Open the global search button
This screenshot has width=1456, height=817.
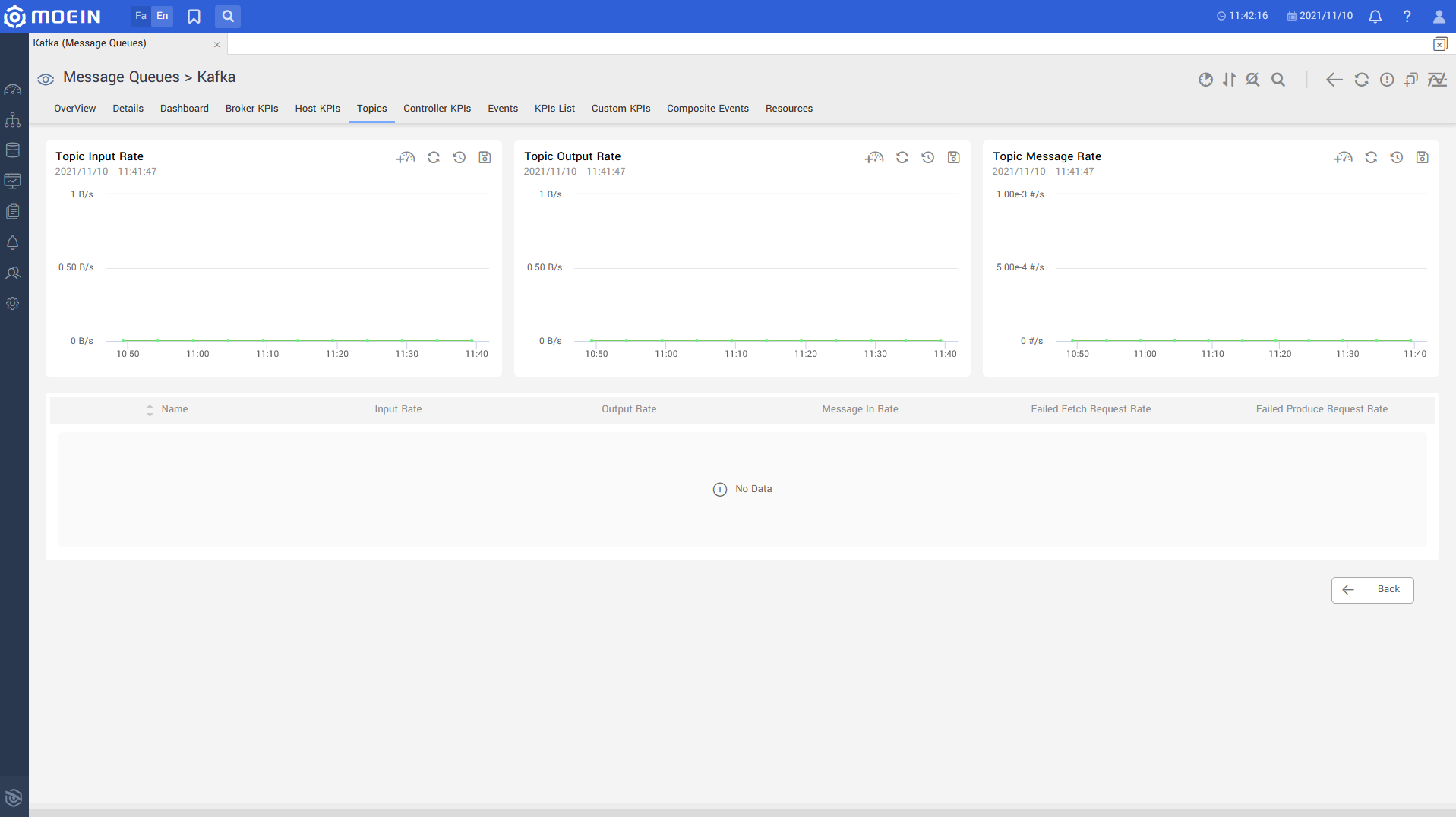228,16
